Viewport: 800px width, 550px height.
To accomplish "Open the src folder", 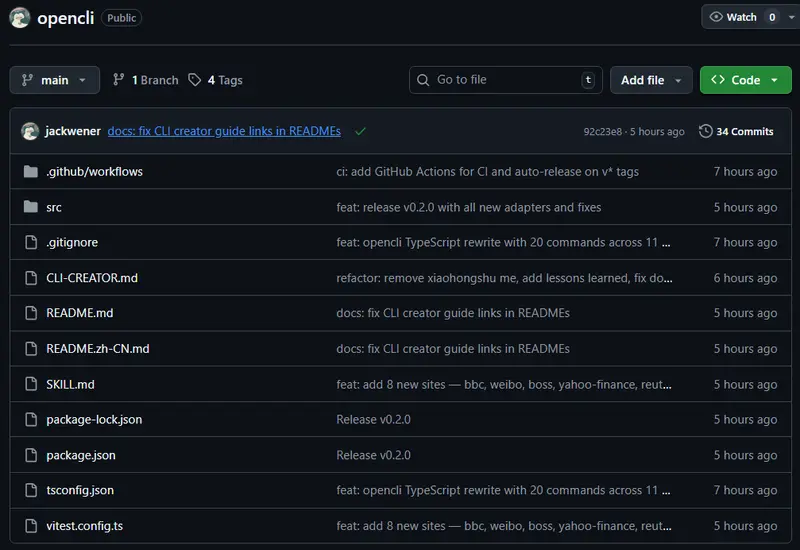I will click(x=54, y=207).
